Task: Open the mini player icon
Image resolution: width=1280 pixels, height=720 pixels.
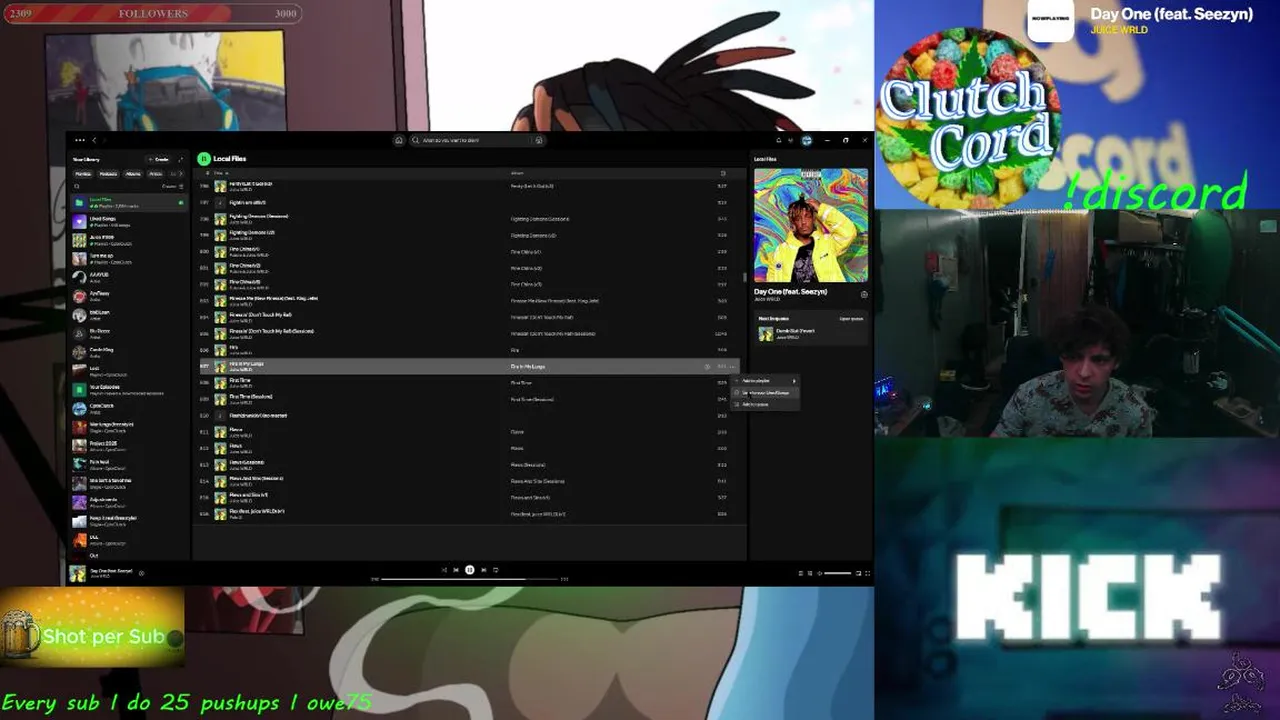Action: (859, 573)
